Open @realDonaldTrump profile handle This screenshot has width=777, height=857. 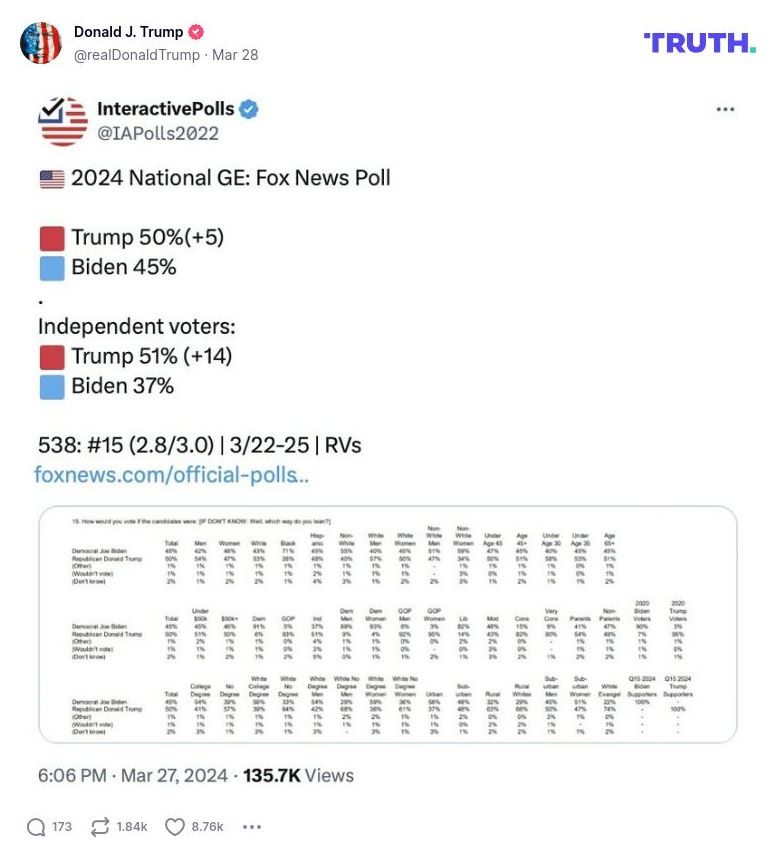pyautogui.click(x=133, y=55)
